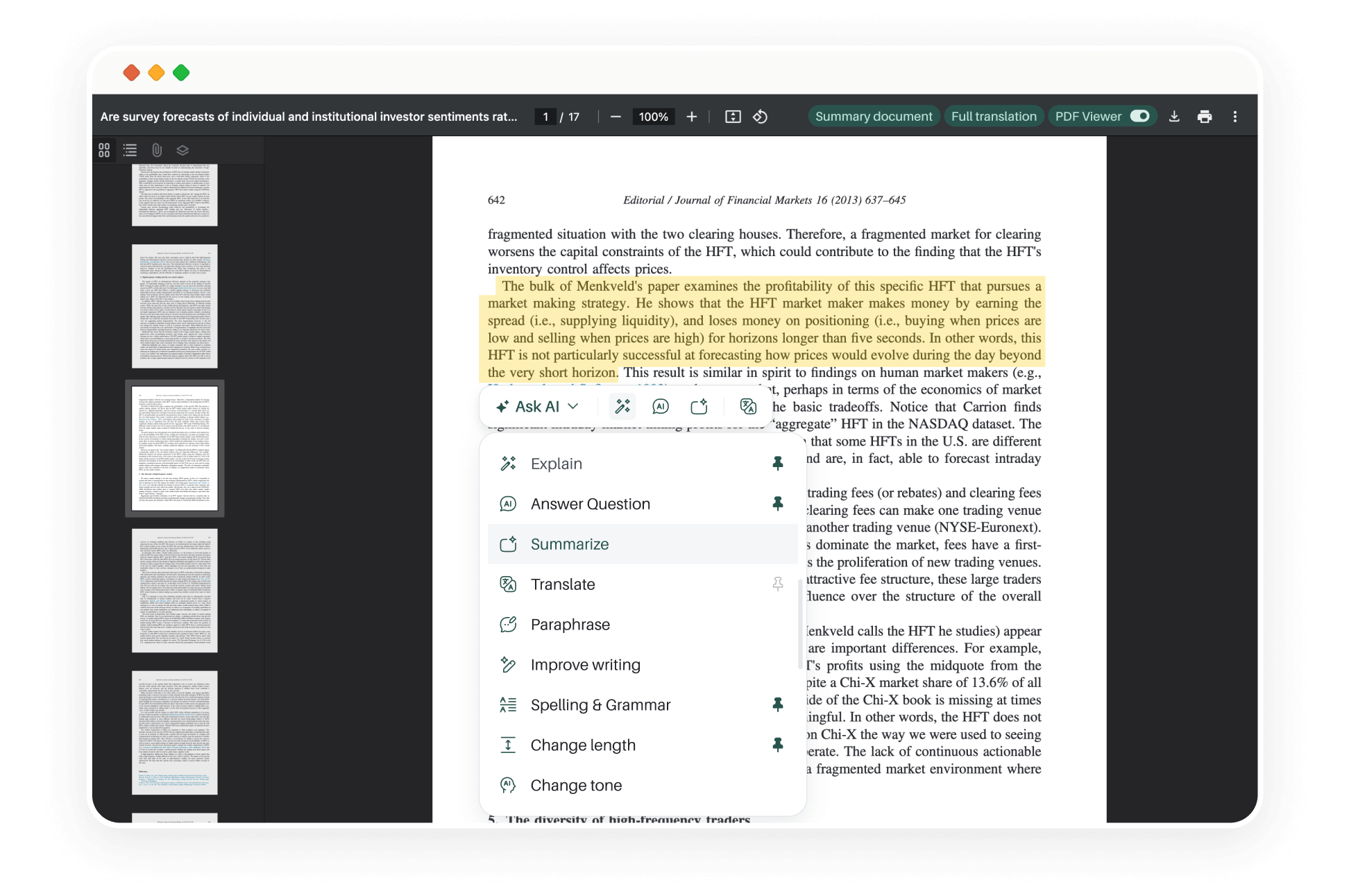The image size is (1349, 896).
Task: Click the Summary document button
Action: click(x=873, y=117)
